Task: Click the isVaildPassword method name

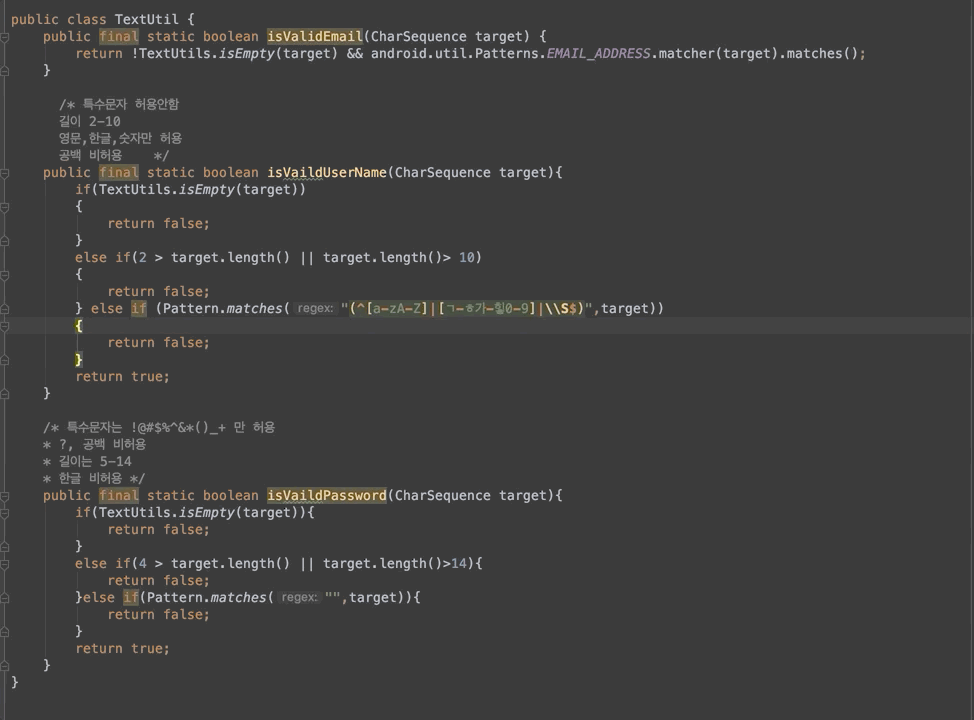Action: pyautogui.click(x=327, y=496)
